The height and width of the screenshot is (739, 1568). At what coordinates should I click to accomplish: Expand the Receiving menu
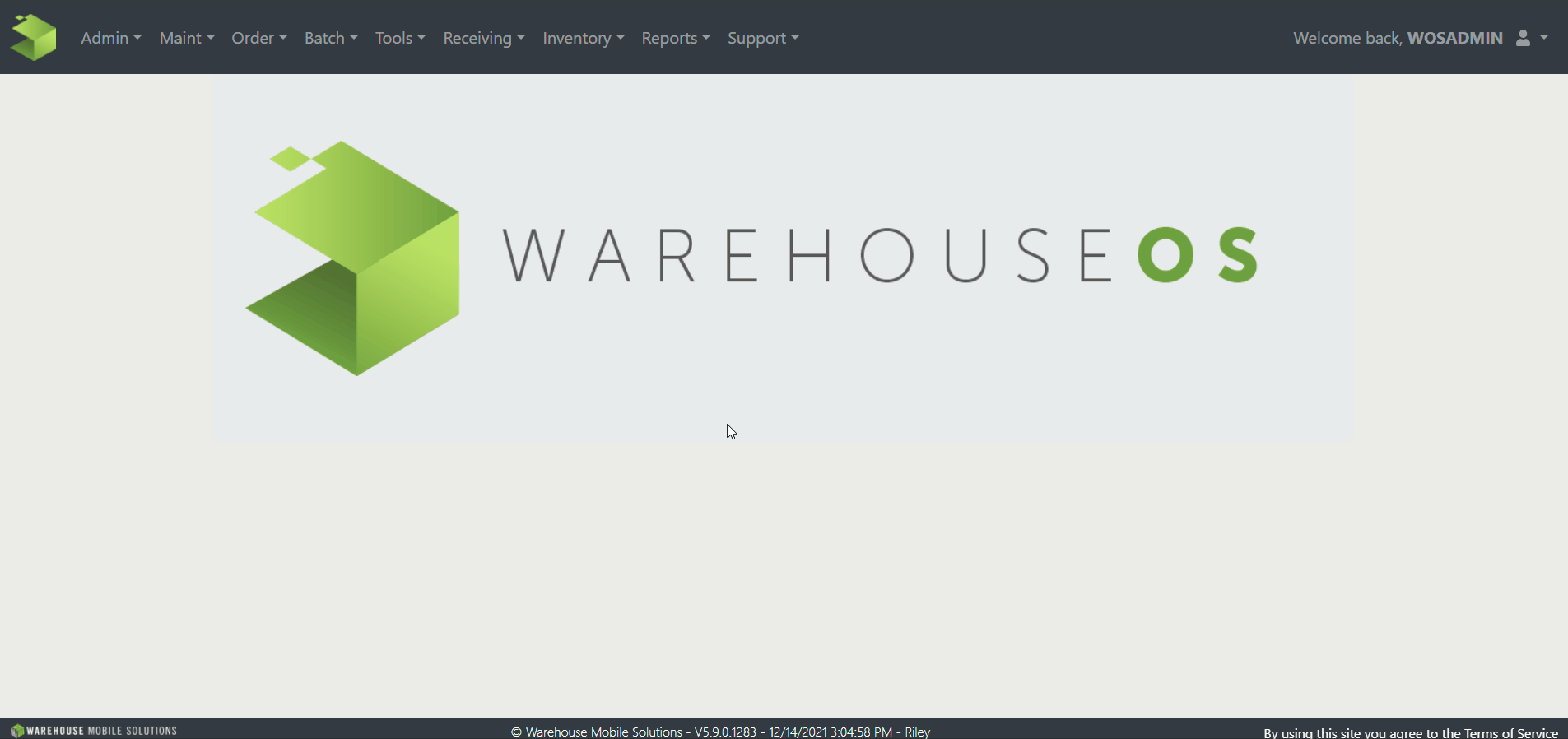(484, 38)
